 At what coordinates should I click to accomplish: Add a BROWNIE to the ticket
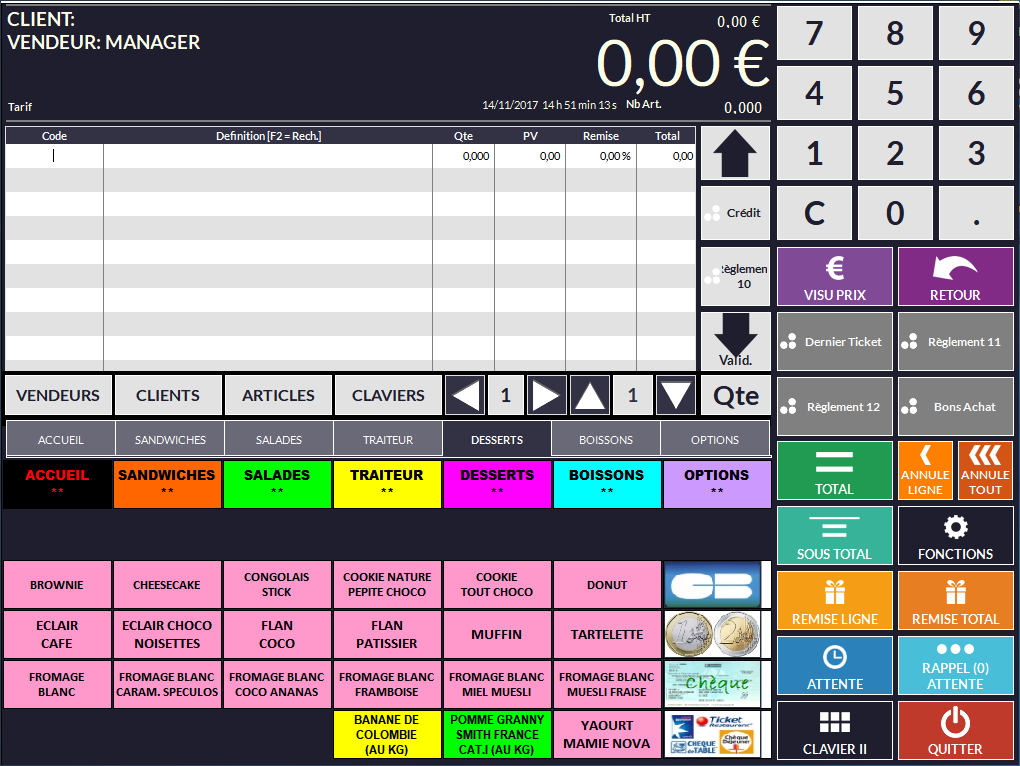(x=57, y=585)
